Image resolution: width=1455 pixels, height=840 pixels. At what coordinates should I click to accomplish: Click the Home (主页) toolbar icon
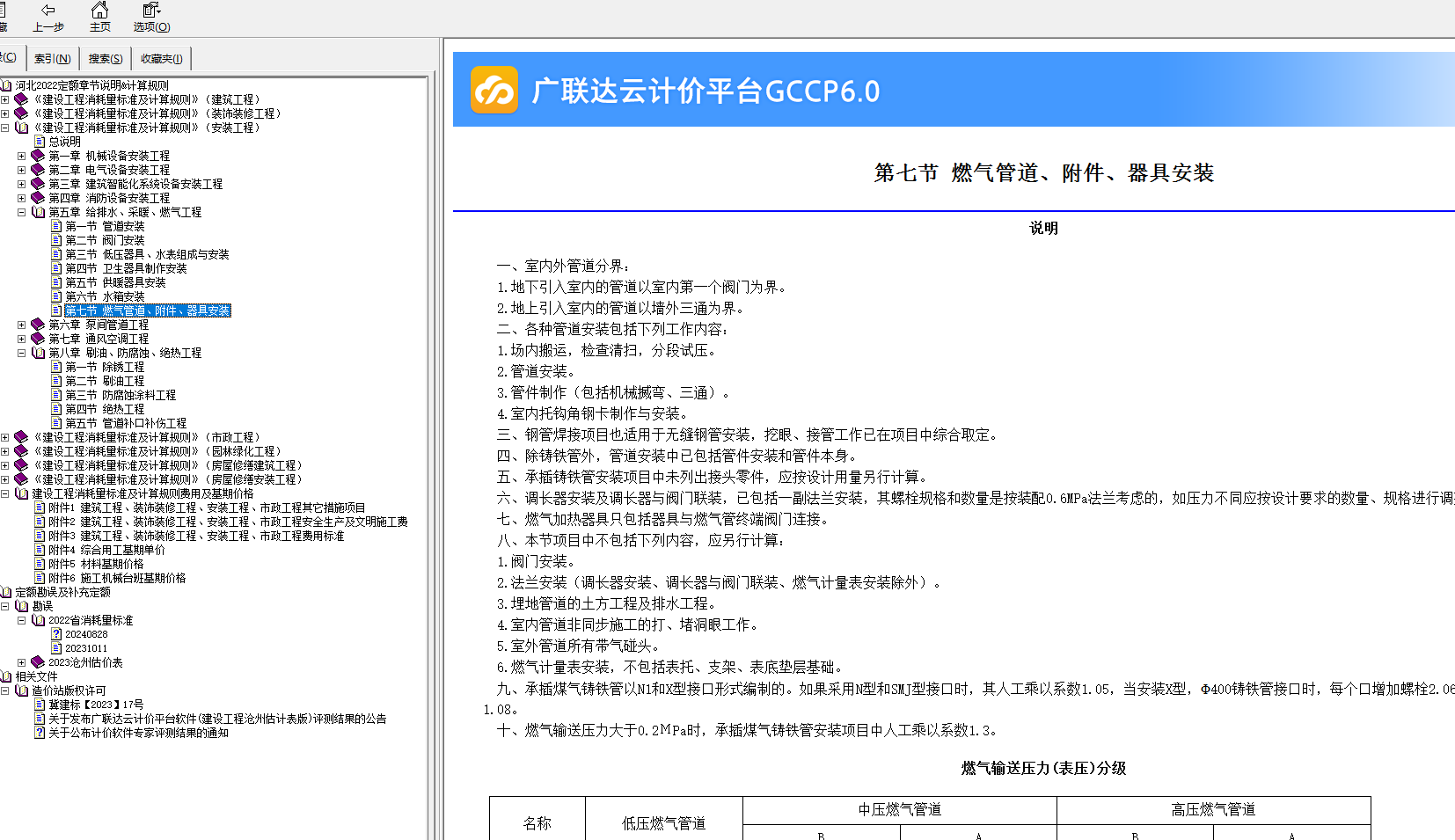point(100,17)
